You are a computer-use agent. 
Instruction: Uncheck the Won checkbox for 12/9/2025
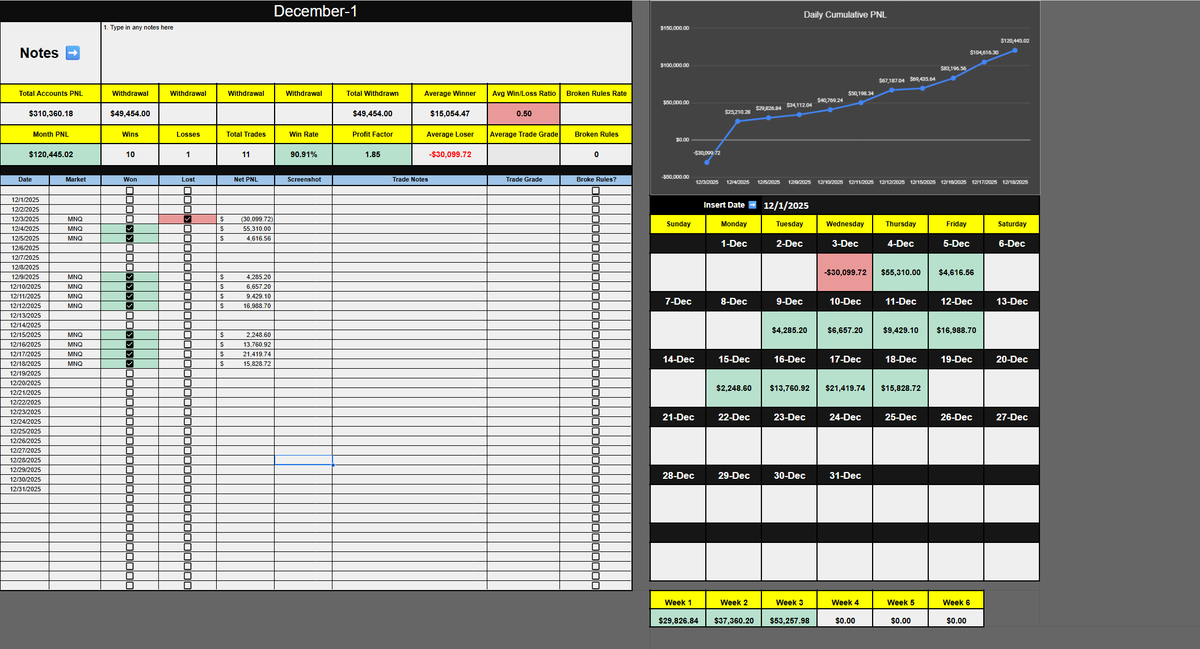click(x=130, y=277)
